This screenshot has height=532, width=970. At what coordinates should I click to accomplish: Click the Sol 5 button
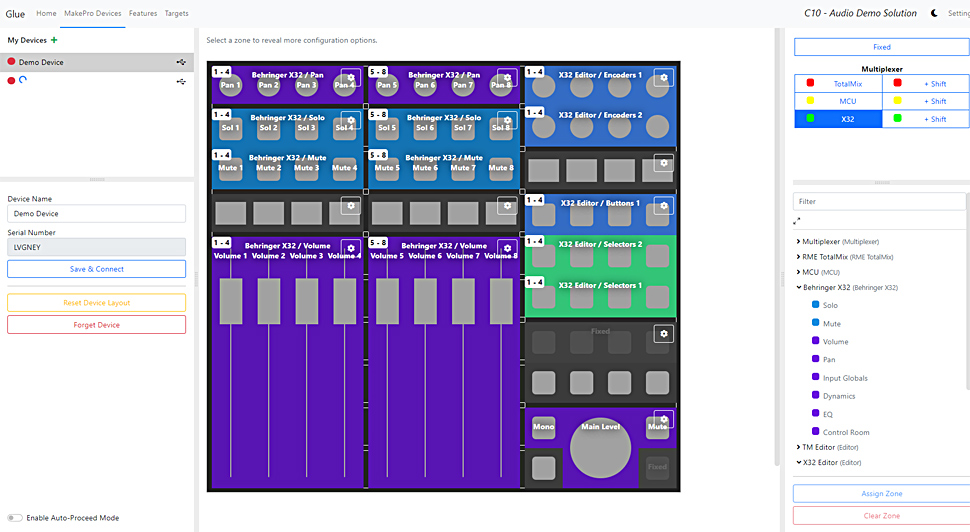click(x=387, y=128)
